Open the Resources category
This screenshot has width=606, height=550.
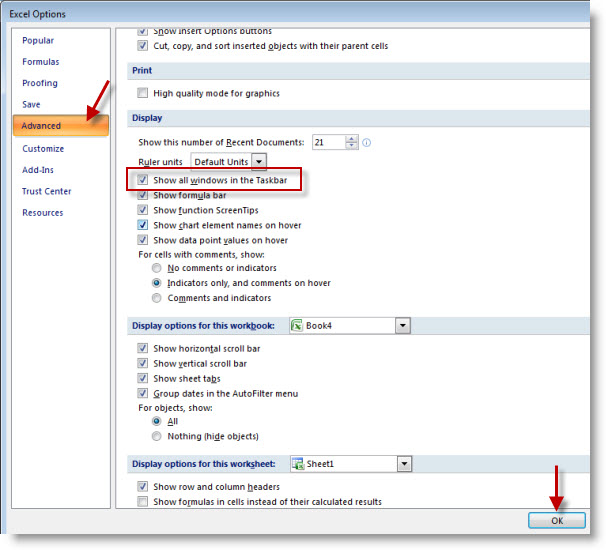point(43,213)
